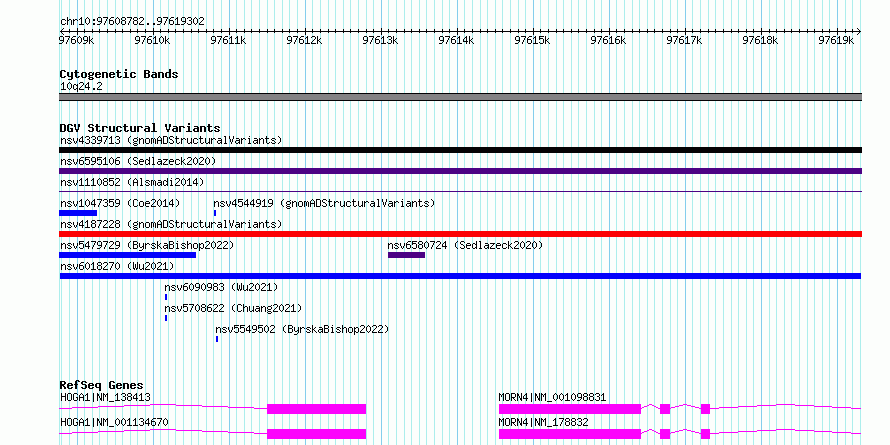Click the nsv6580724 Sedlazeck2020 purple bar
The width and height of the screenshot is (890, 445).
[x=406, y=255]
